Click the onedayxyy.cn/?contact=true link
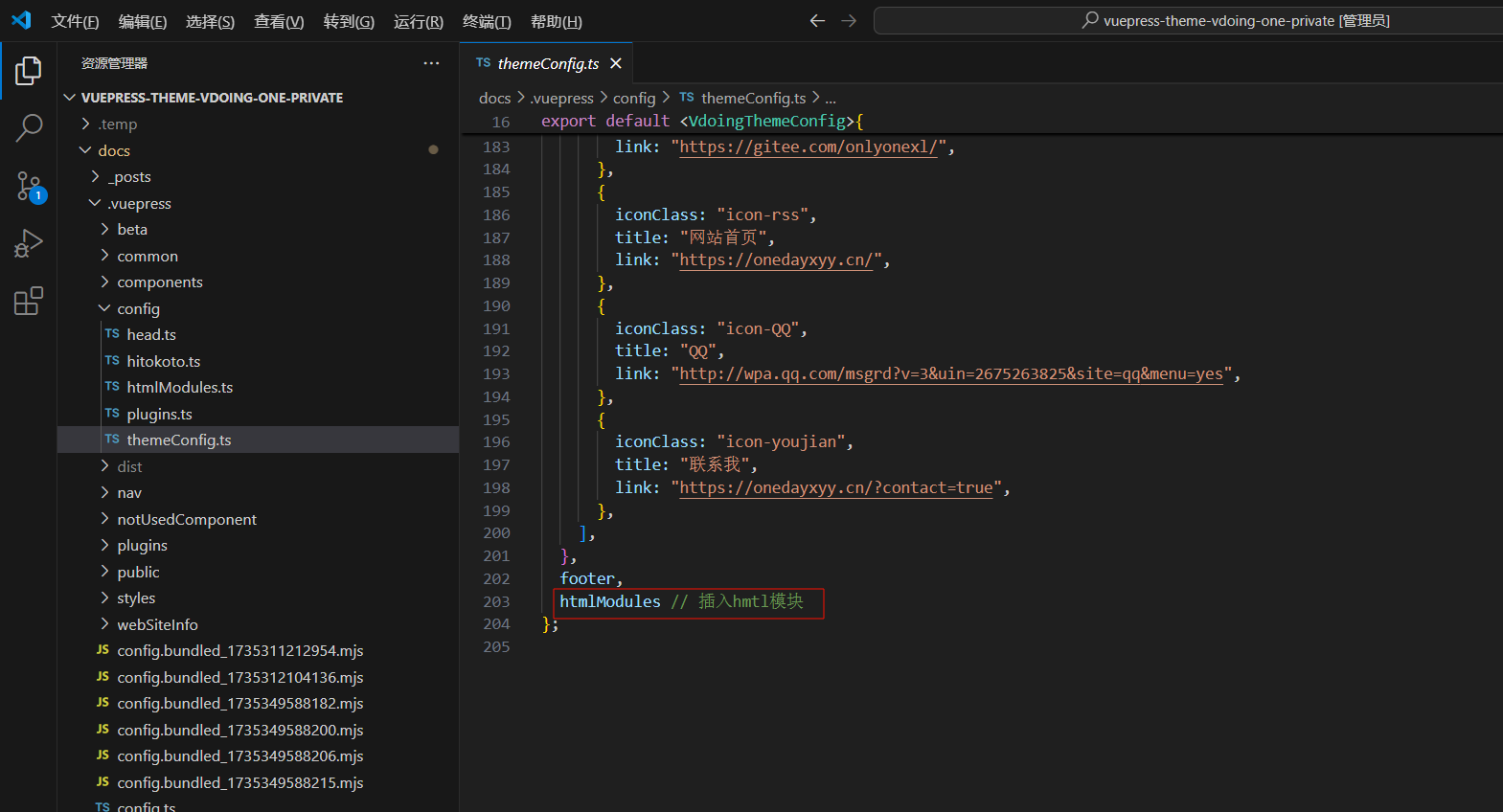This screenshot has height=812, width=1503. point(836,487)
